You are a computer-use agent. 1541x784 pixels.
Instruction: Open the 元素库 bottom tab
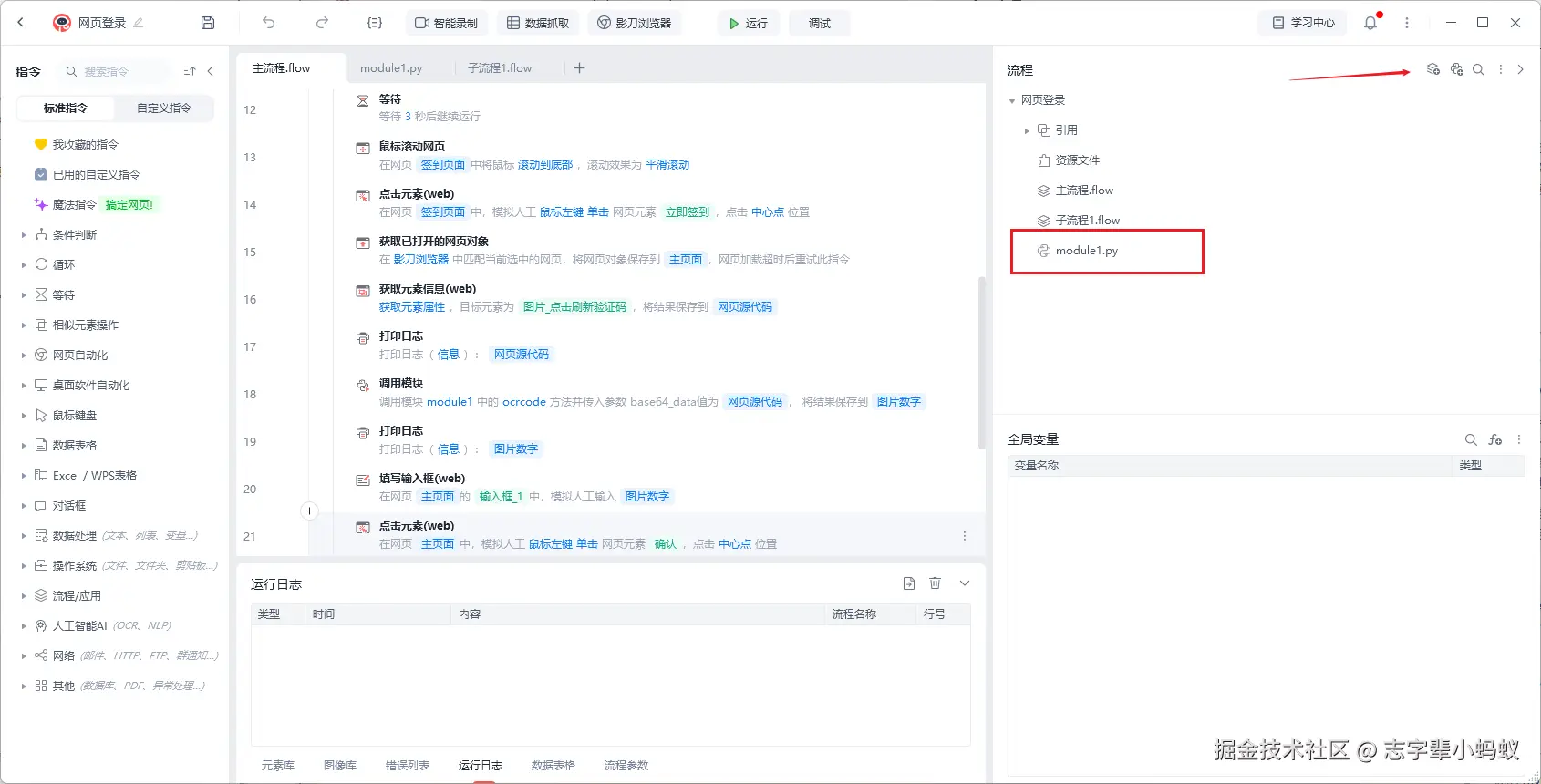(278, 766)
